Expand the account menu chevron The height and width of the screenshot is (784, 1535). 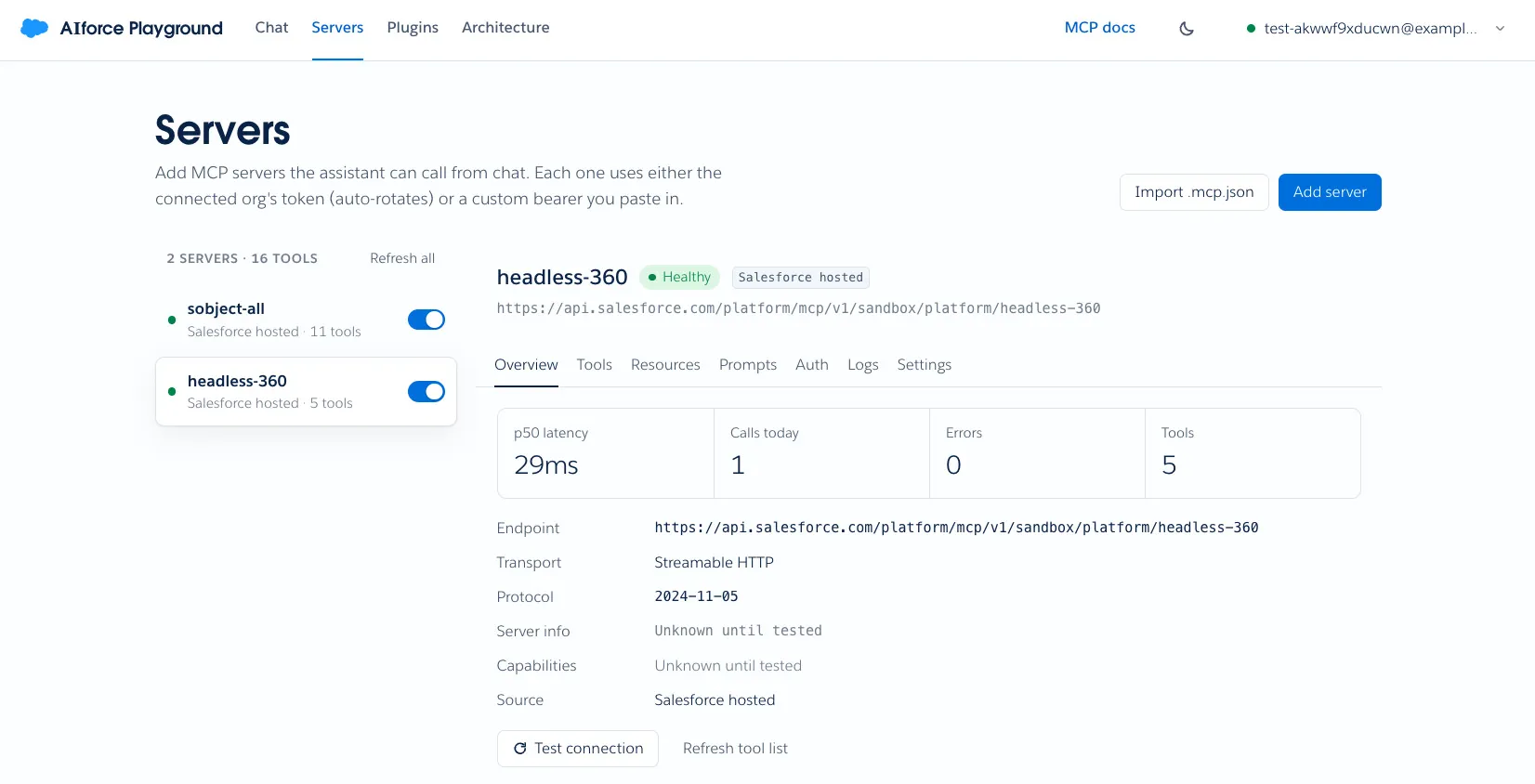click(x=1500, y=29)
